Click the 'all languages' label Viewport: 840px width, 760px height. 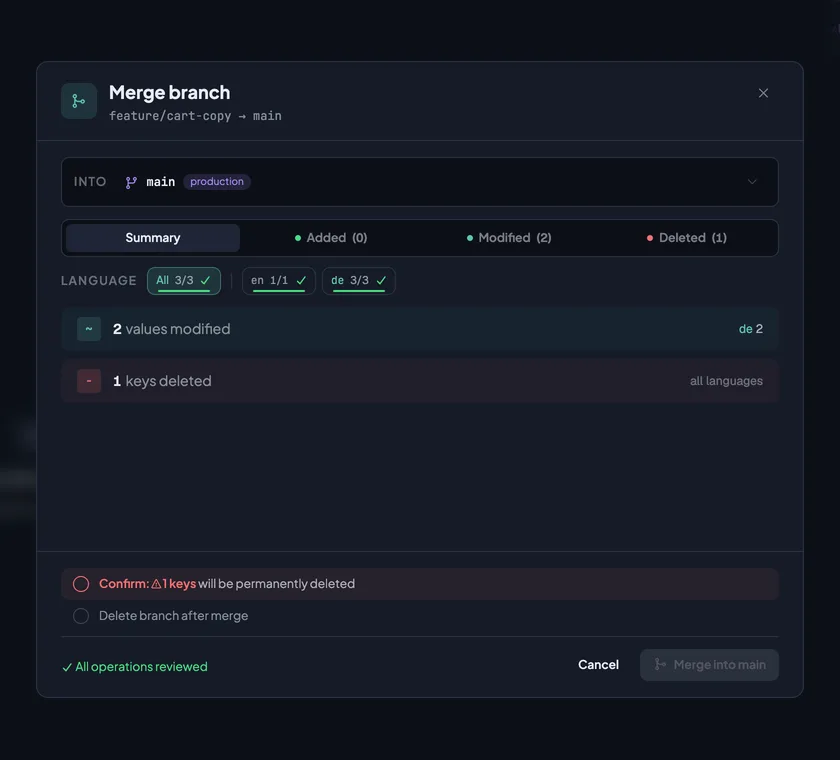[x=726, y=381]
